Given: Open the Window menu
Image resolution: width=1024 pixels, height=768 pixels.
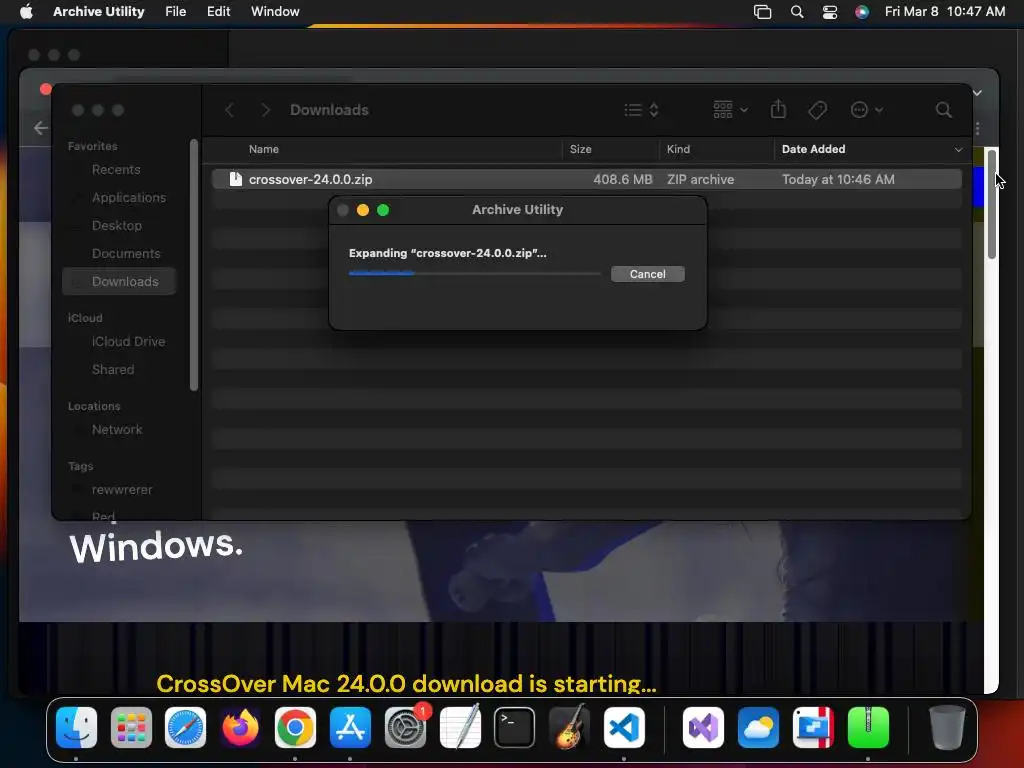Looking at the screenshot, I should click(275, 11).
